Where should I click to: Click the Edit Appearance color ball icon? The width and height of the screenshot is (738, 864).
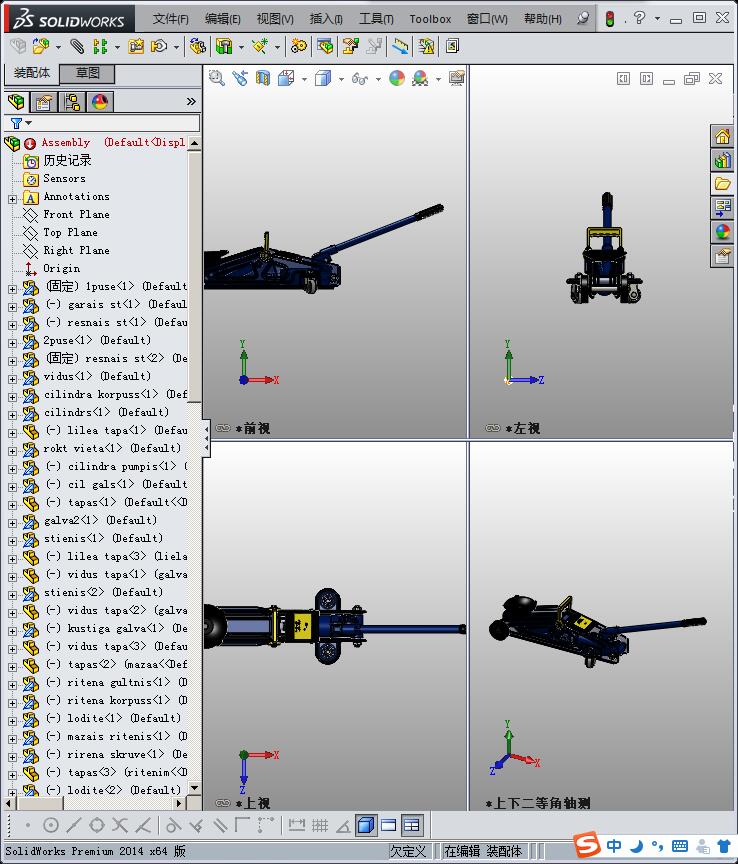pyautogui.click(x=397, y=78)
